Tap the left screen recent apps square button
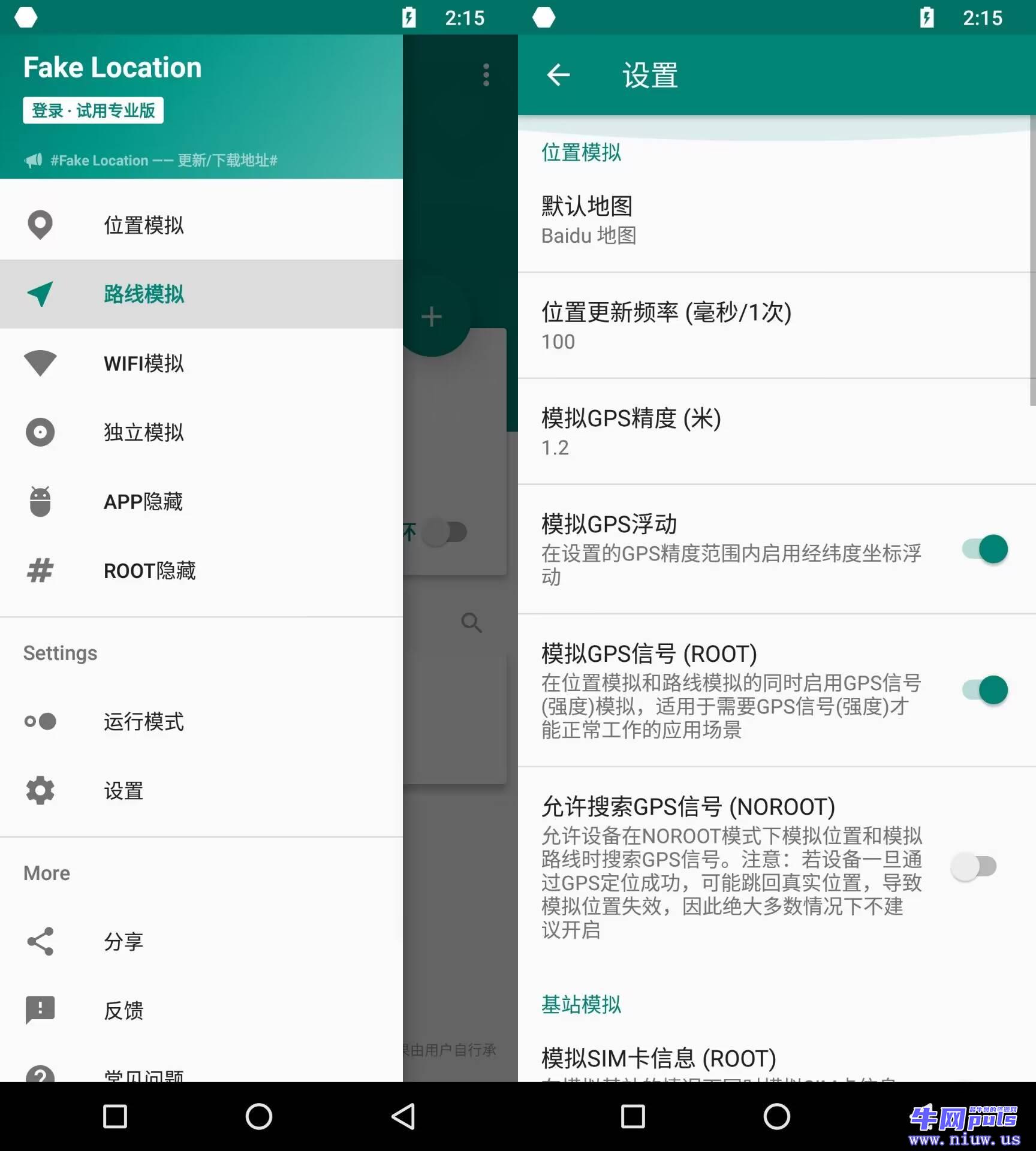 [x=115, y=1117]
